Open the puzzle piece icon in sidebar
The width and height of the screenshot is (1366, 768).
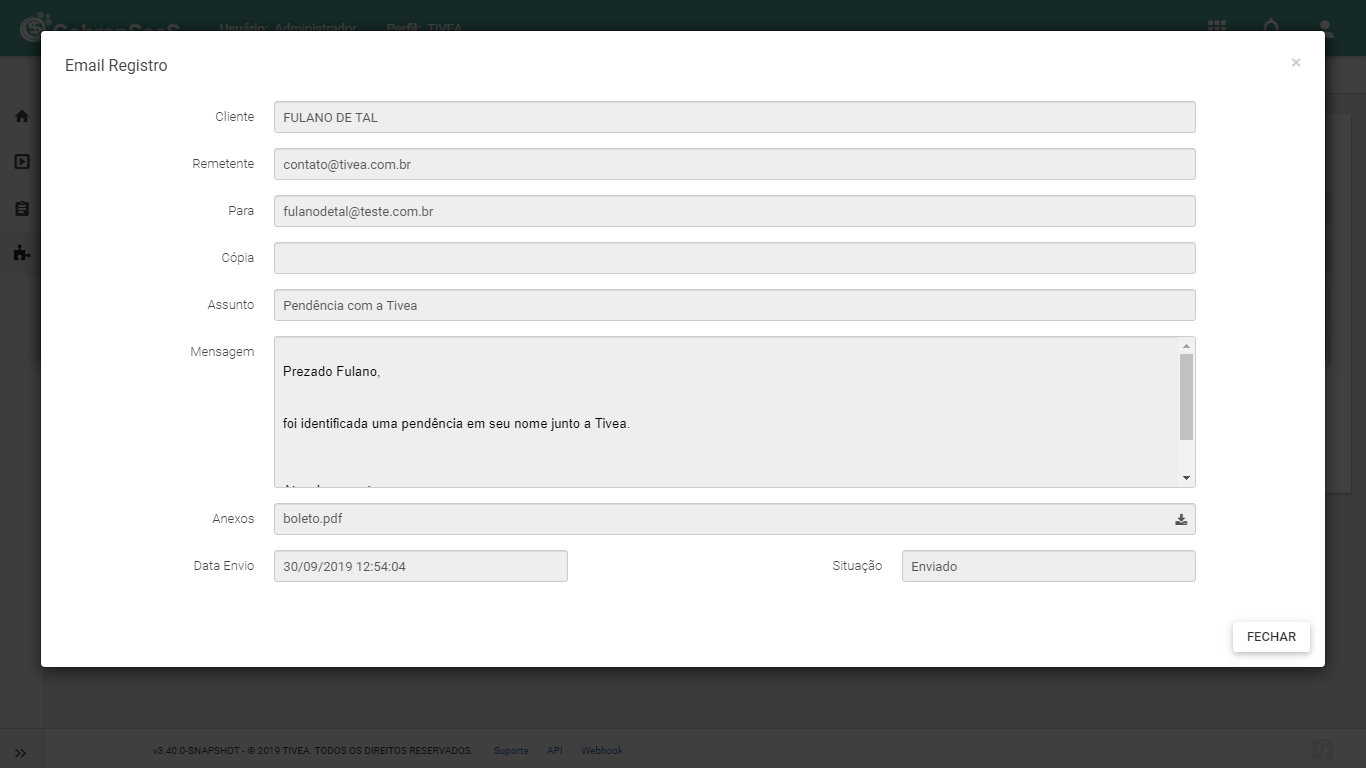22,253
